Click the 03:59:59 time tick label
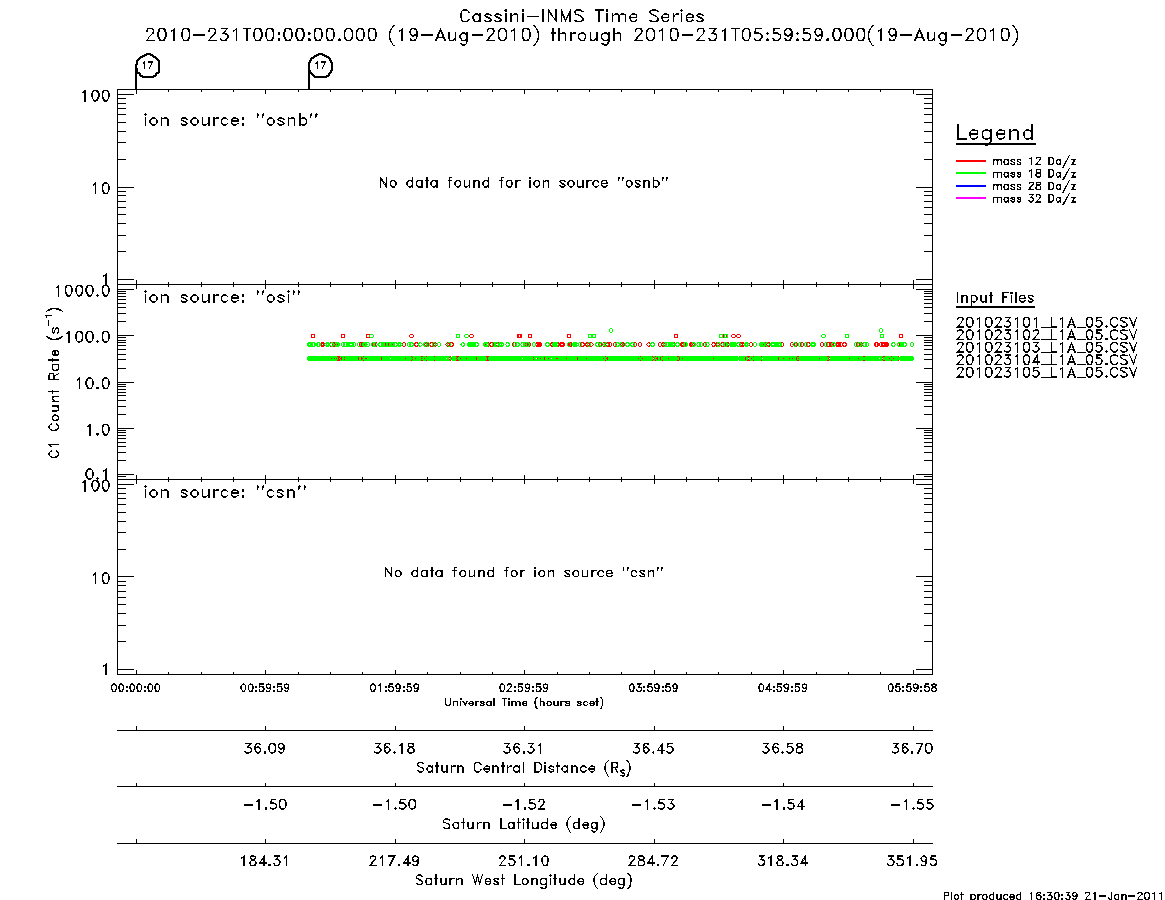Viewport: 1165px width, 900px height. [653, 688]
